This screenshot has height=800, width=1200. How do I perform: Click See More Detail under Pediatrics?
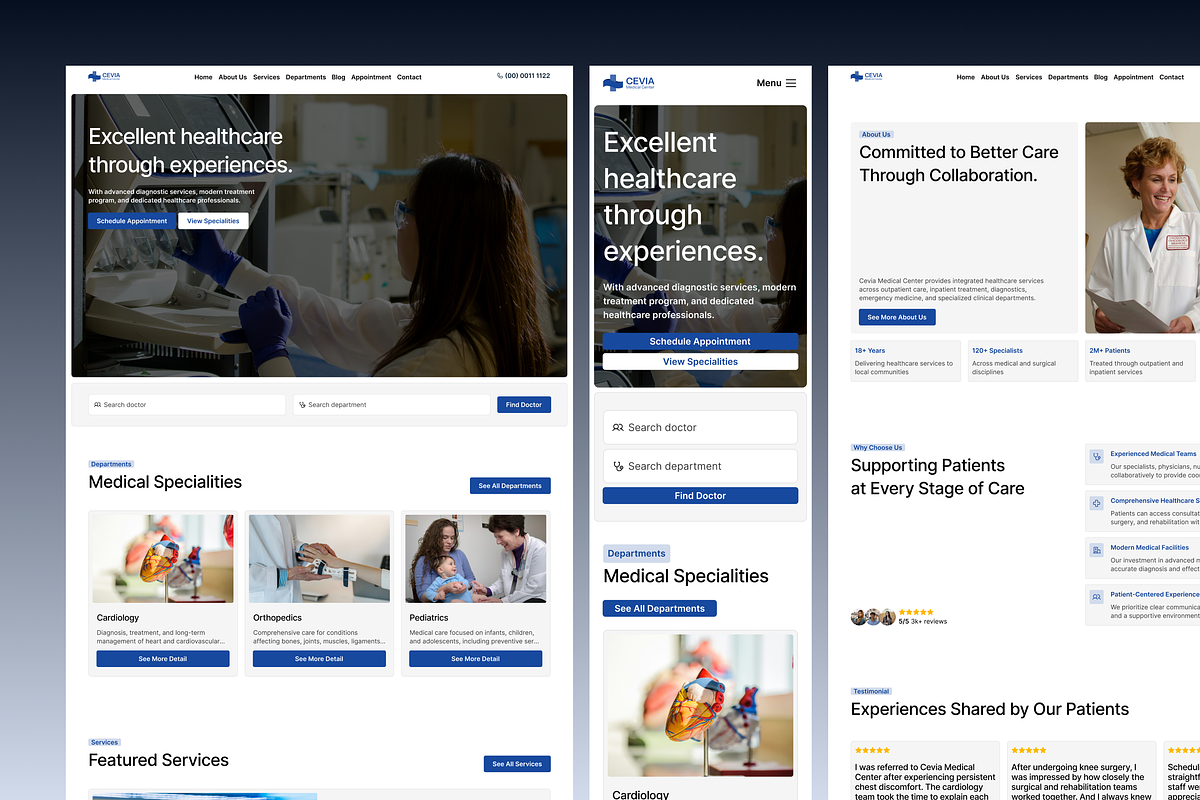[x=476, y=659]
